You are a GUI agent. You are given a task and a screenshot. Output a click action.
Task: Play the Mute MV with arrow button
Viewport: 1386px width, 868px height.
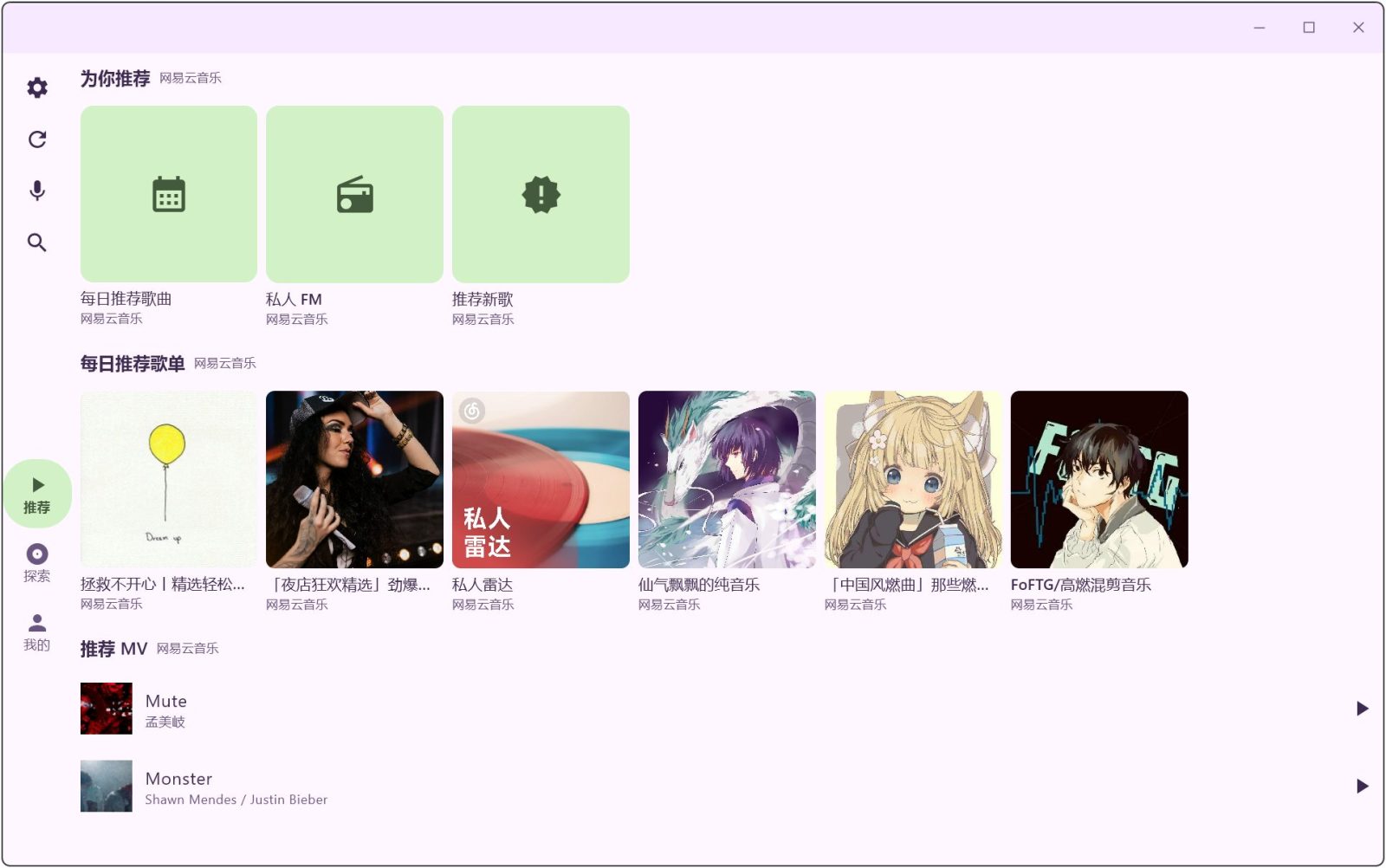click(x=1362, y=709)
